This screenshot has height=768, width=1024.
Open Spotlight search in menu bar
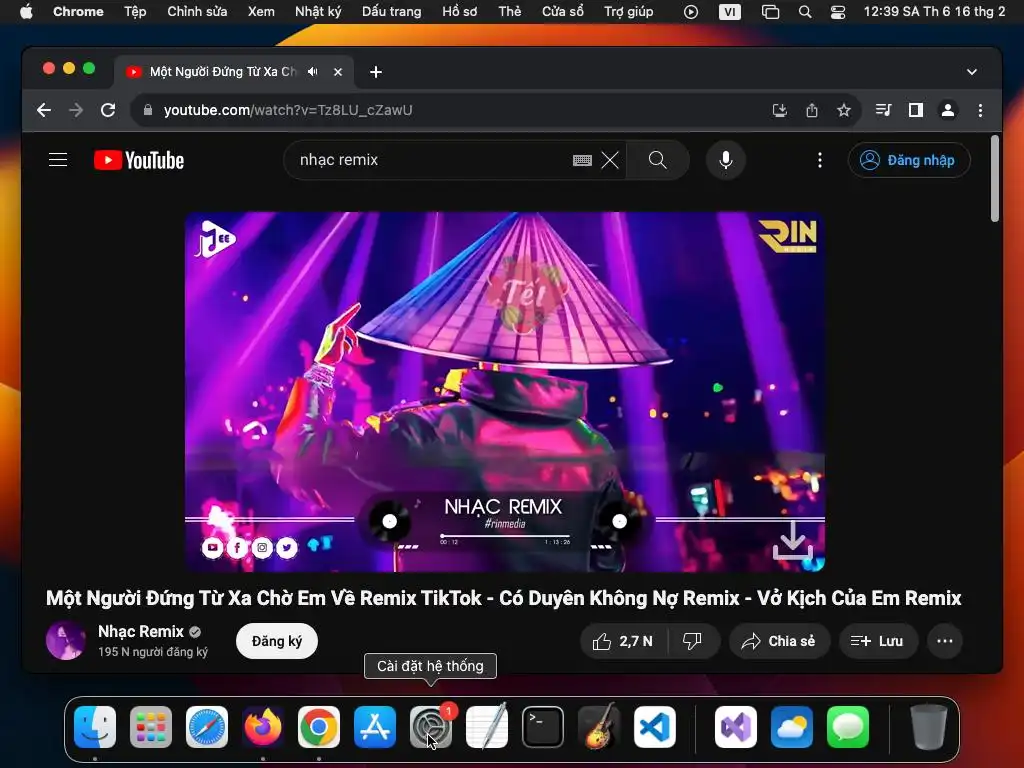[805, 12]
